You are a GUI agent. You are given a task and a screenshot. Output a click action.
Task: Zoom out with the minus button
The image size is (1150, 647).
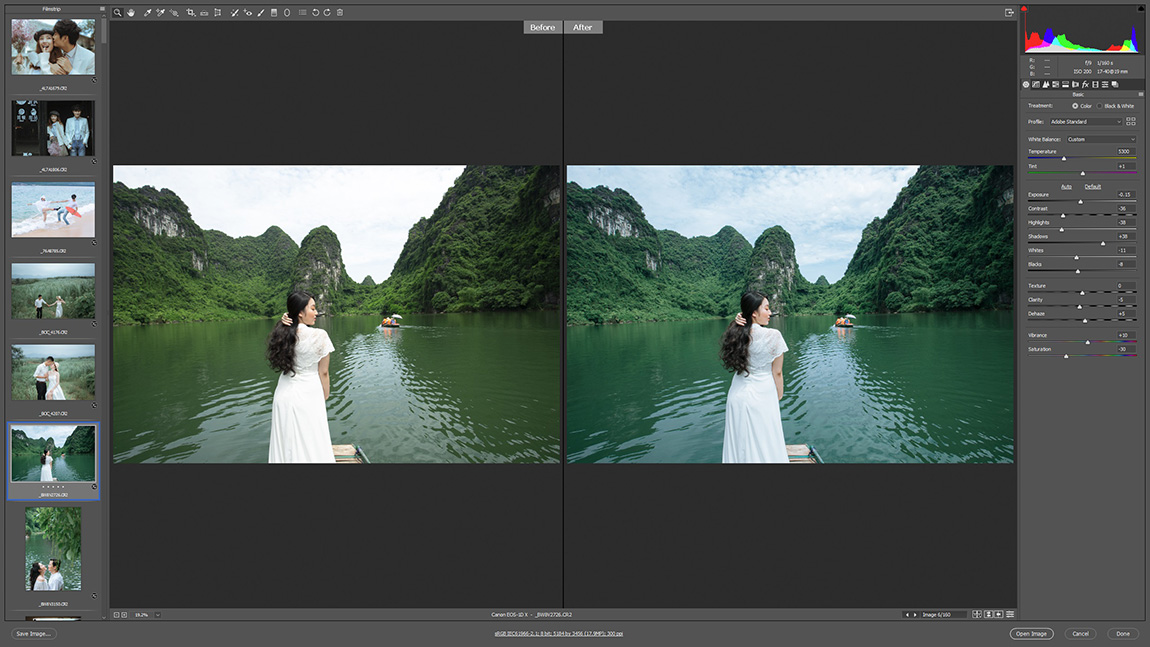tap(116, 615)
